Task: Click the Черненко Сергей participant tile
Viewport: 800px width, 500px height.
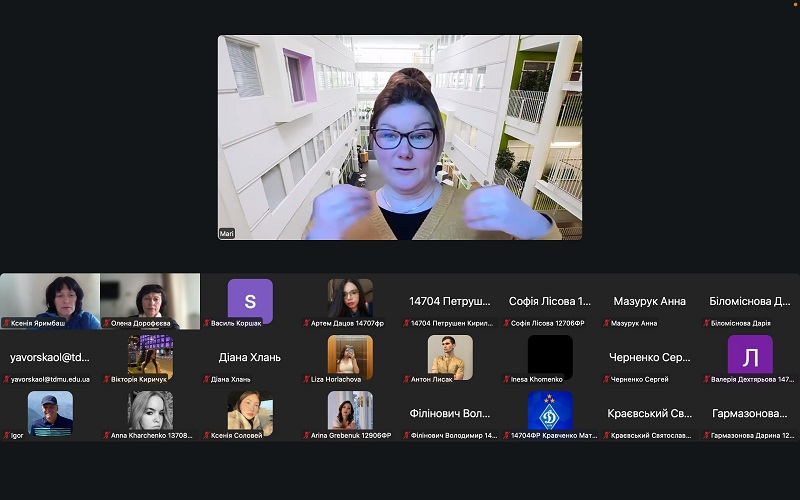Action: [650, 358]
